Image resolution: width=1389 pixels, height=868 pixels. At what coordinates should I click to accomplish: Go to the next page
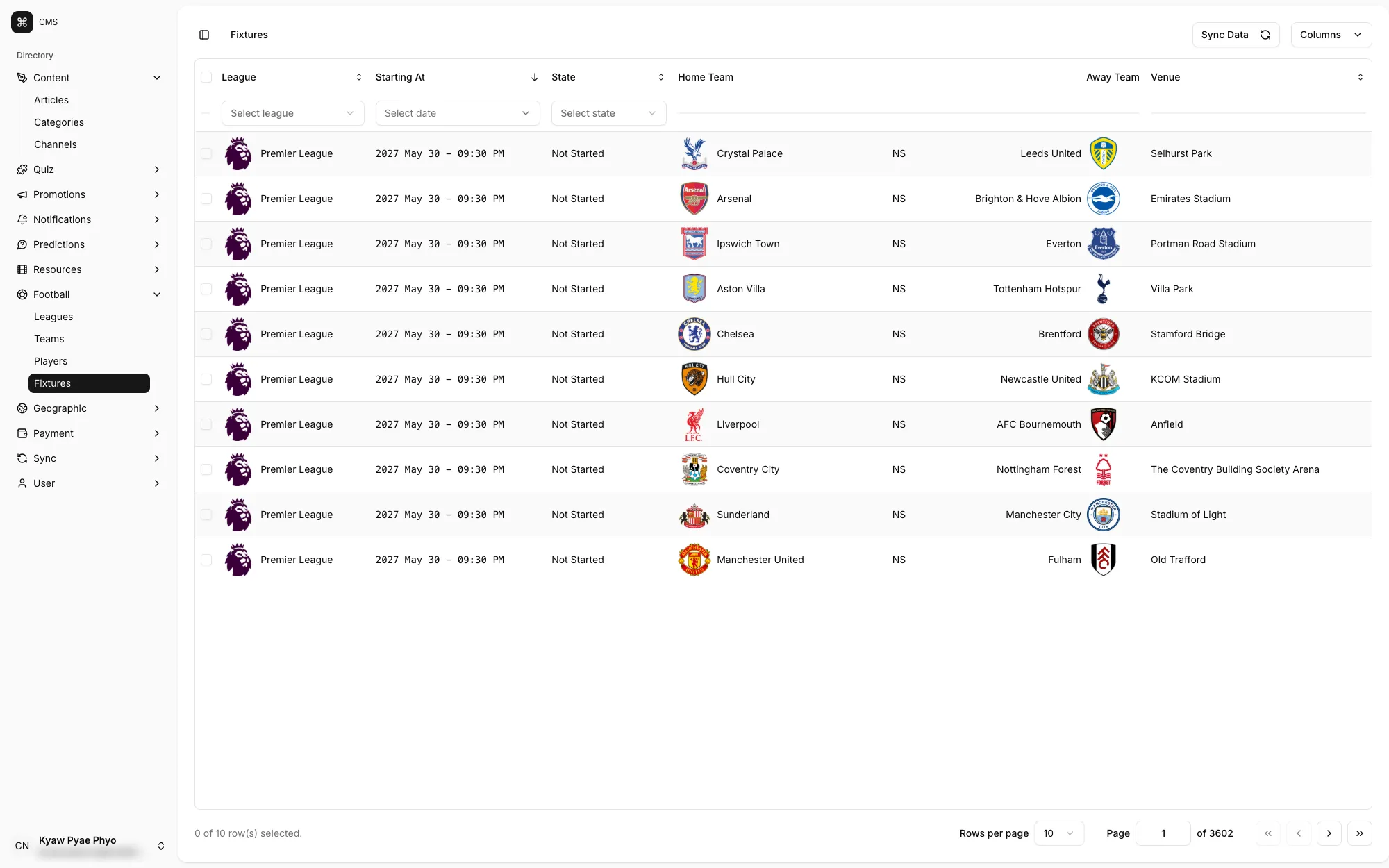click(1329, 833)
